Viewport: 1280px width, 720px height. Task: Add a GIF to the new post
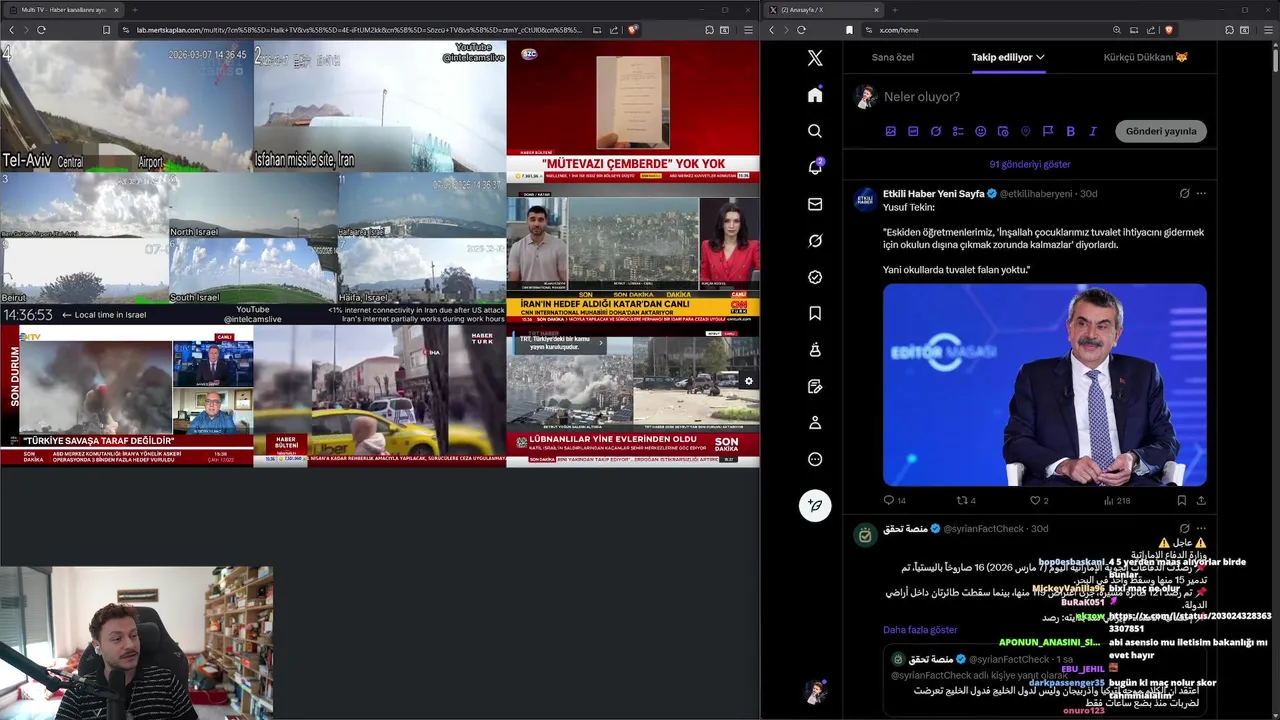(x=913, y=131)
